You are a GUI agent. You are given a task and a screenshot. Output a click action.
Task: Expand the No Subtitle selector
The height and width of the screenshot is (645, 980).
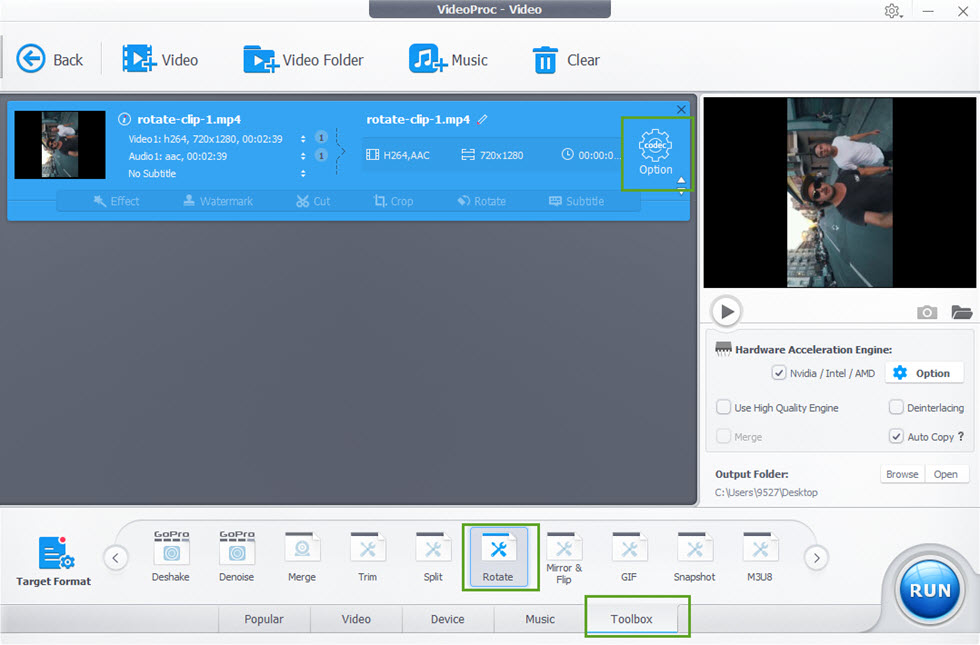(303, 174)
